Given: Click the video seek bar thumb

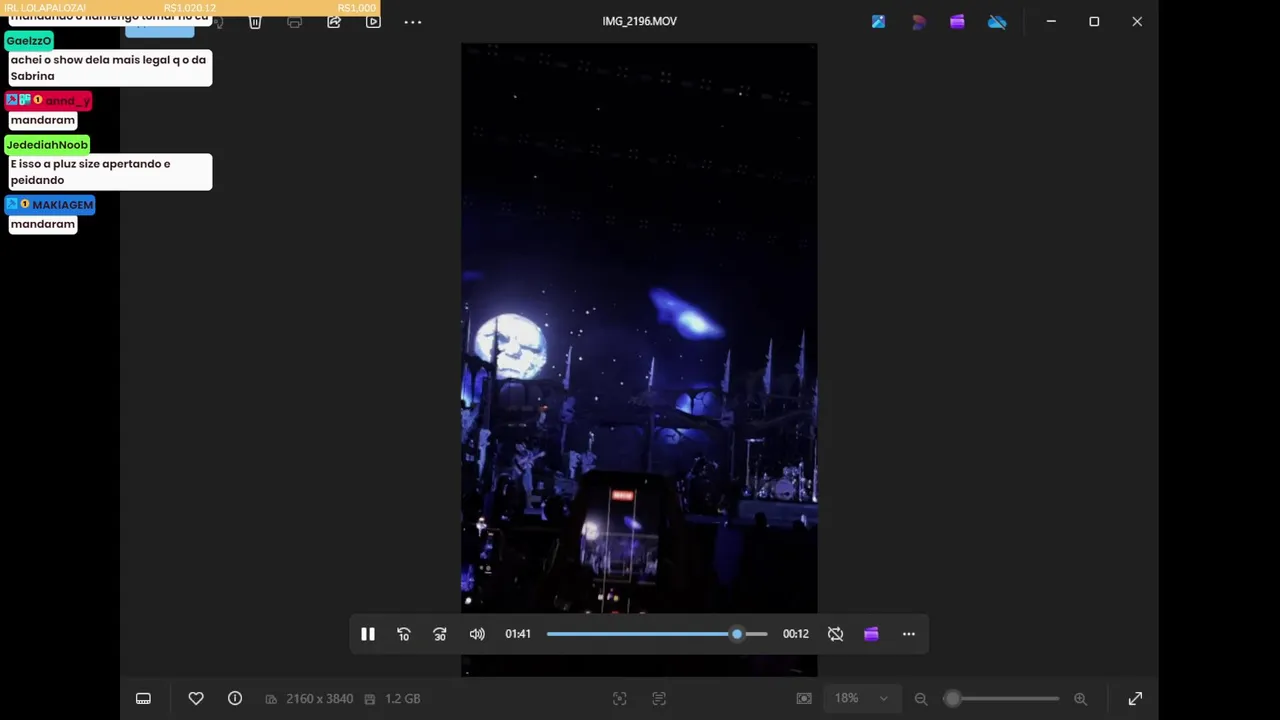Looking at the screenshot, I should coord(737,634).
